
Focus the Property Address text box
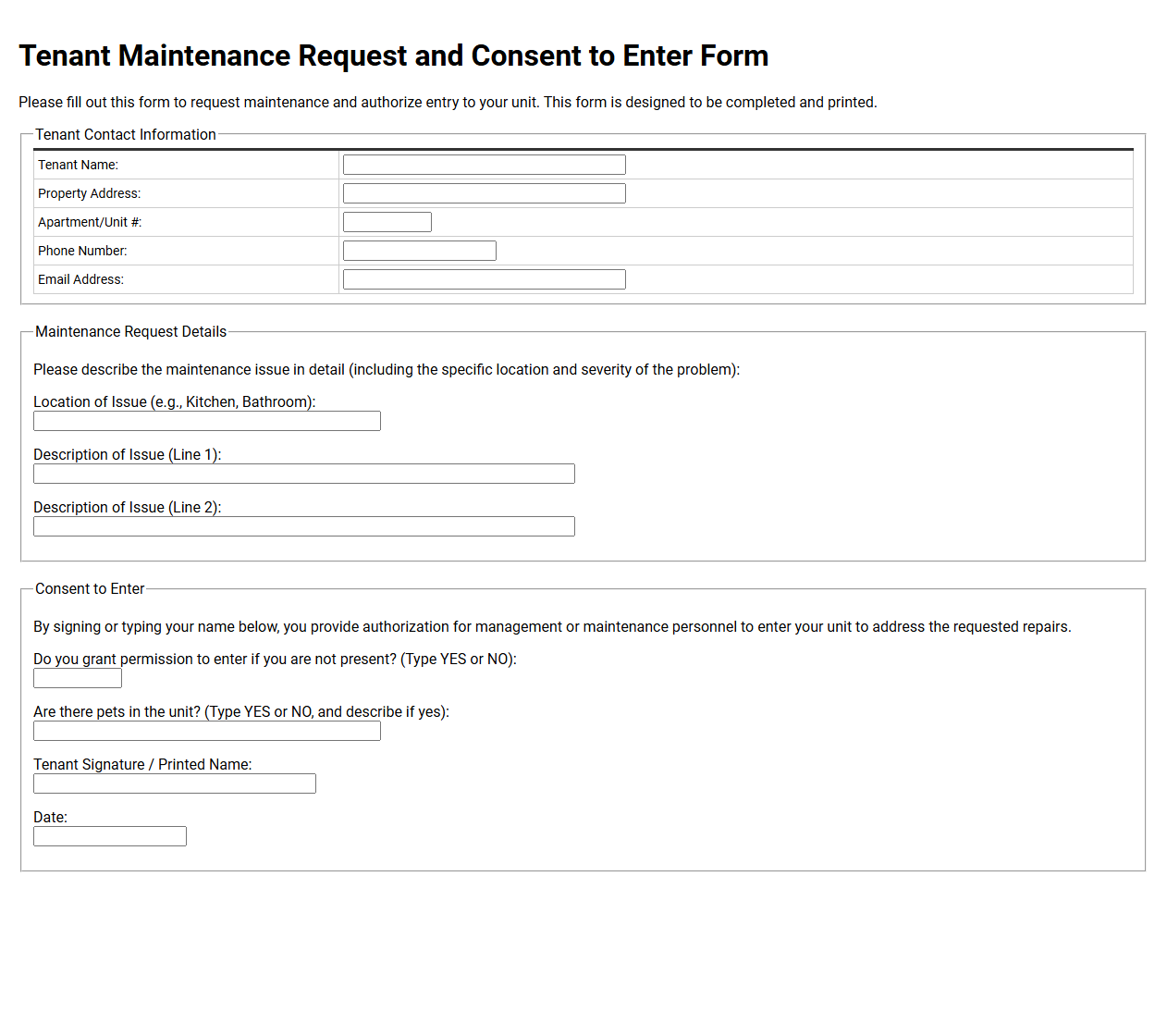point(484,193)
